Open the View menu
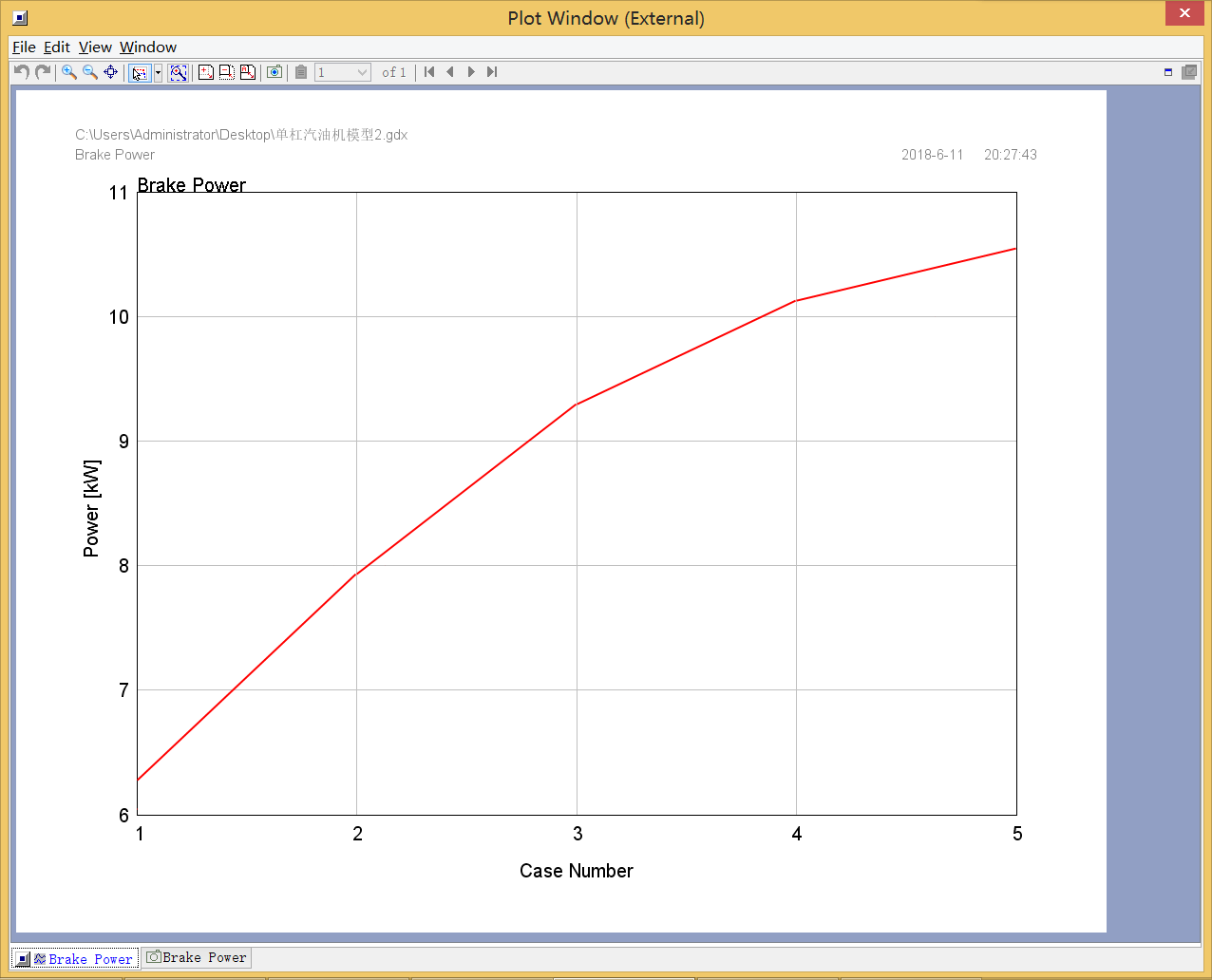The image size is (1212, 980). click(95, 47)
